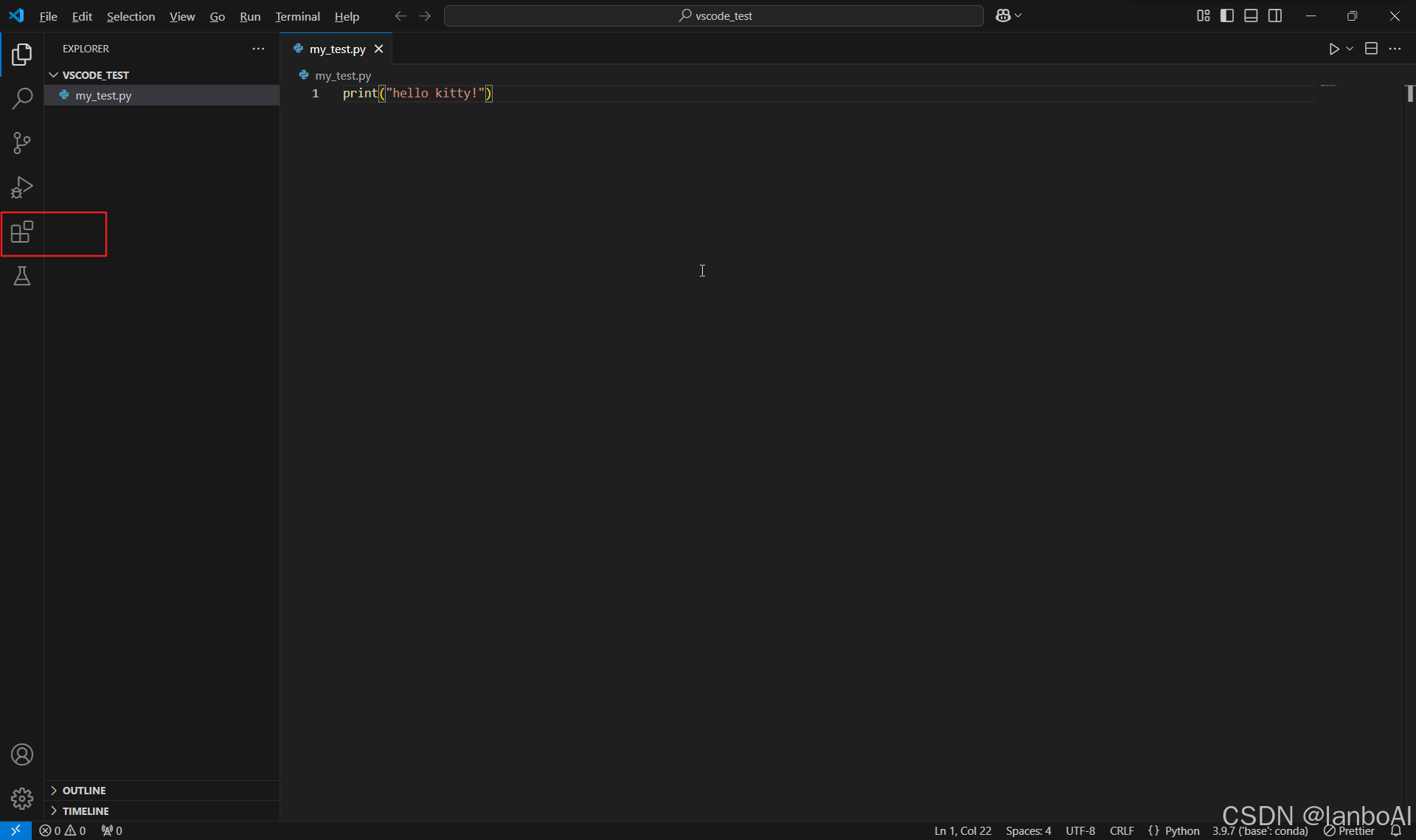This screenshot has width=1416, height=840.
Task: Open the Selection menu
Action: [131, 16]
